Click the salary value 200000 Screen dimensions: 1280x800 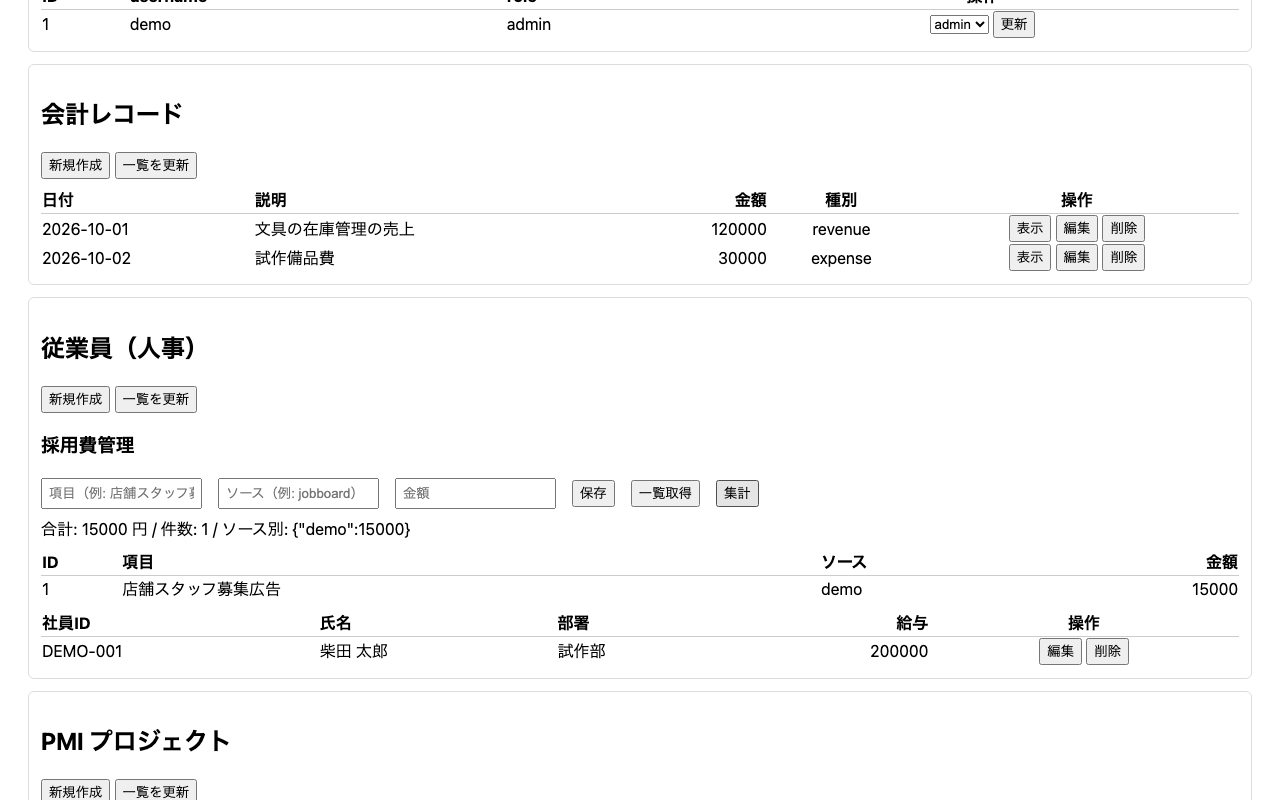tap(899, 651)
